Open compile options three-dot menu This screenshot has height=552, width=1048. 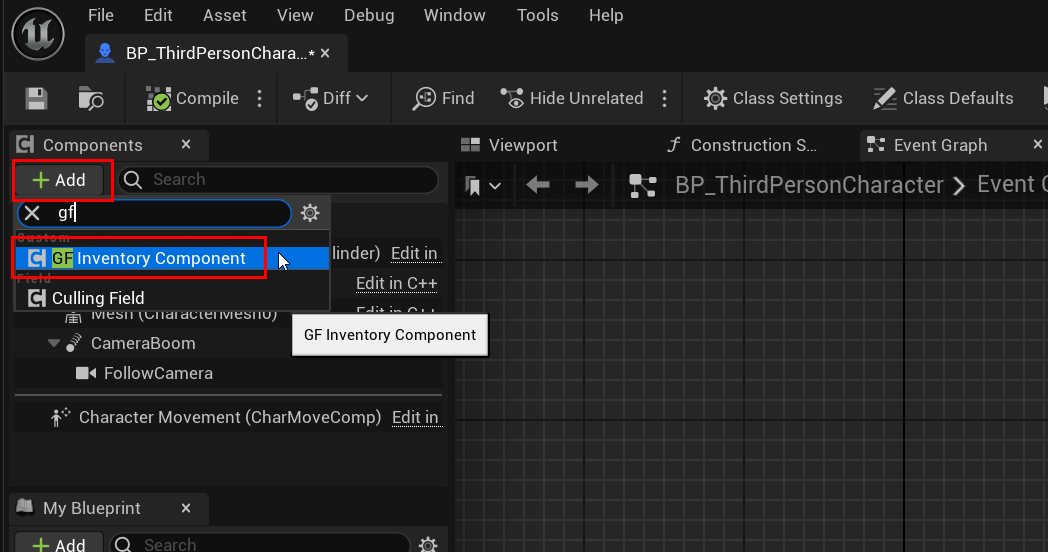(260, 98)
